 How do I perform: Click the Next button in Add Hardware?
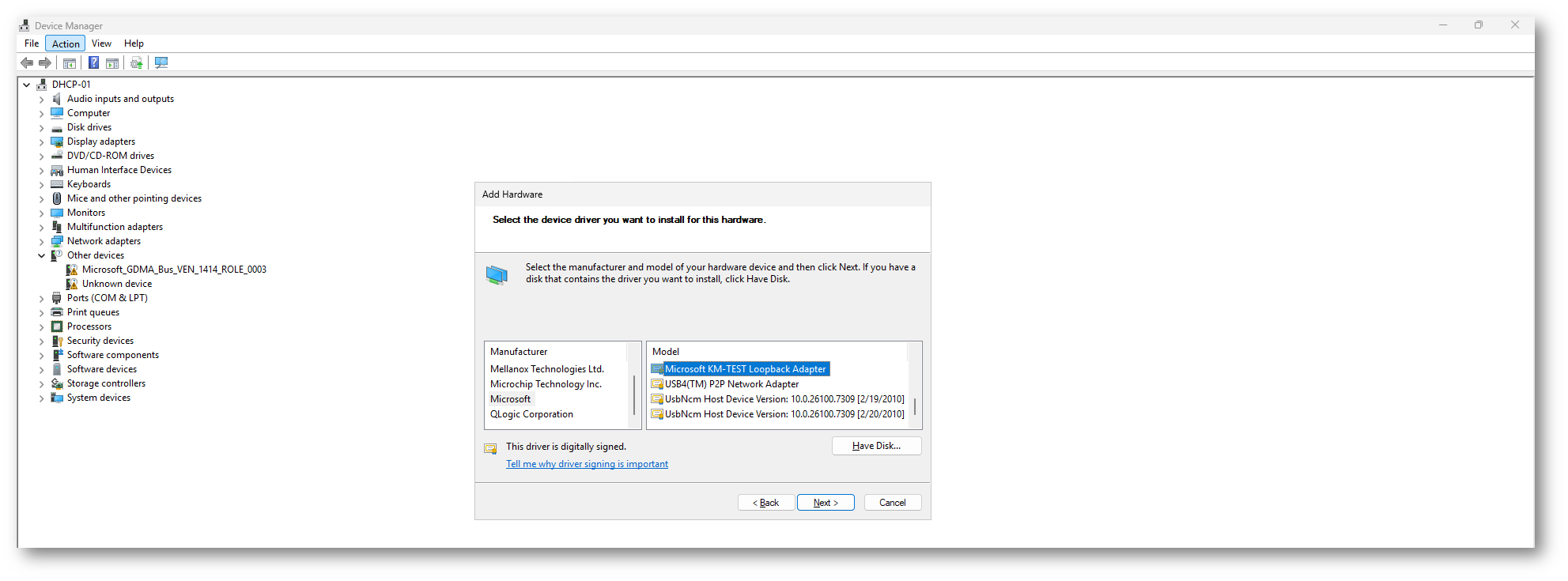pyautogui.click(x=826, y=503)
